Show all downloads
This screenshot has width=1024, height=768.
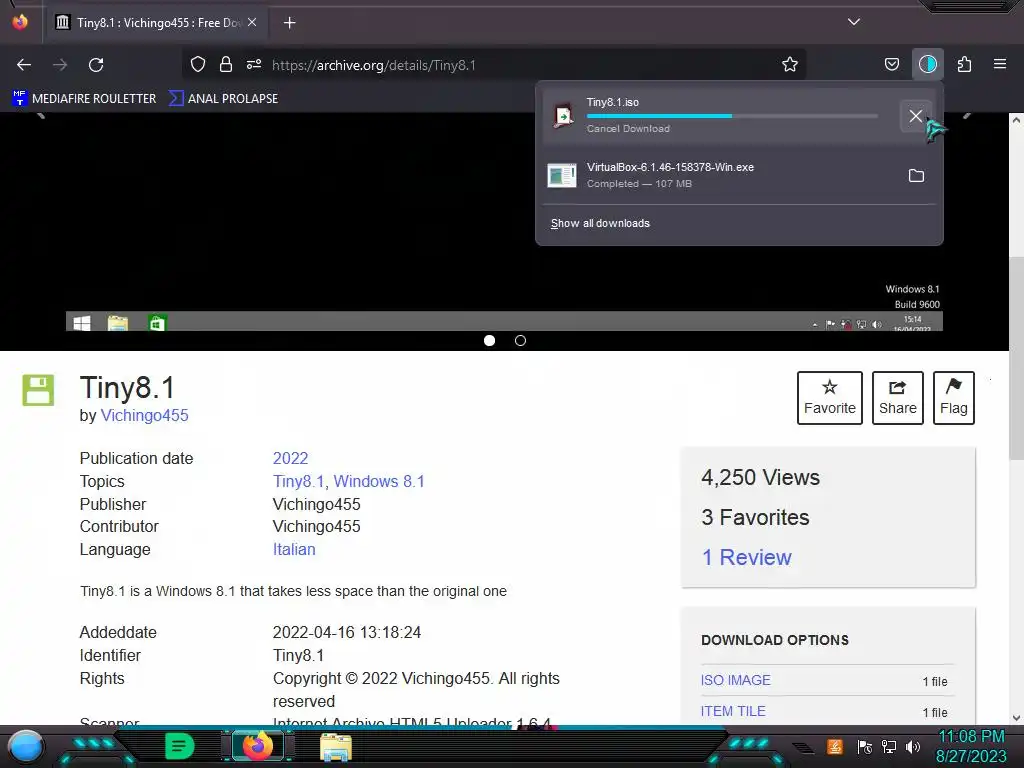tap(600, 223)
